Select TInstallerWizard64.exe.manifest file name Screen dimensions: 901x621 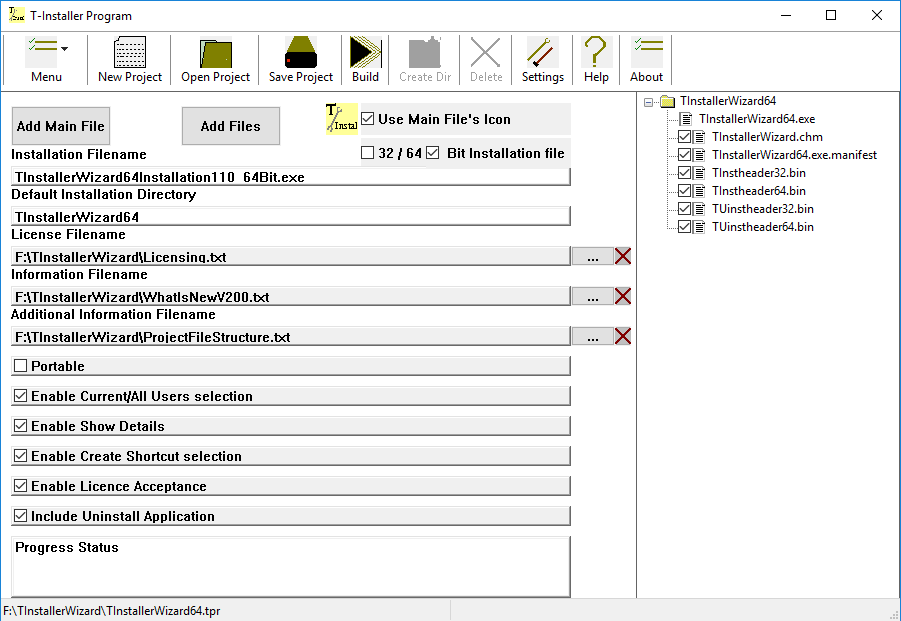point(794,155)
